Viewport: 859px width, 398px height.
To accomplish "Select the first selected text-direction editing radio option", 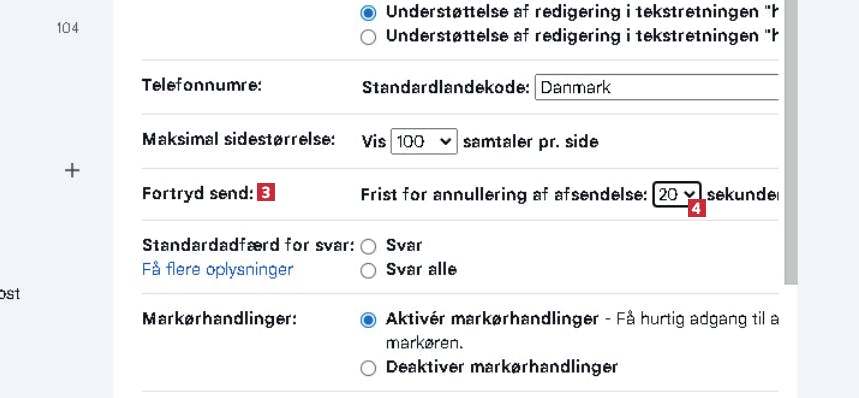I will [x=368, y=13].
